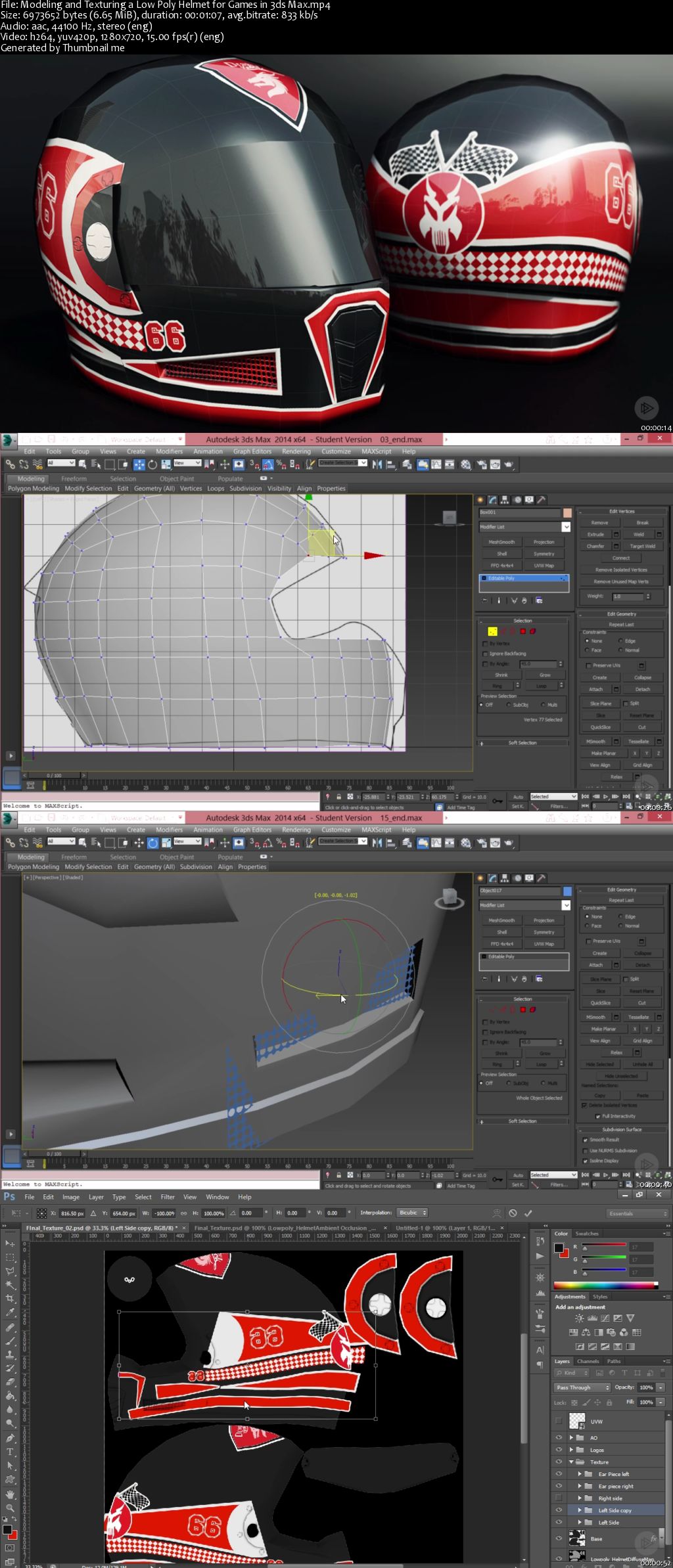Screen dimensions: 673x1568
Task: Select Left Side copy layer in Photoshop
Action: tap(615, 1510)
